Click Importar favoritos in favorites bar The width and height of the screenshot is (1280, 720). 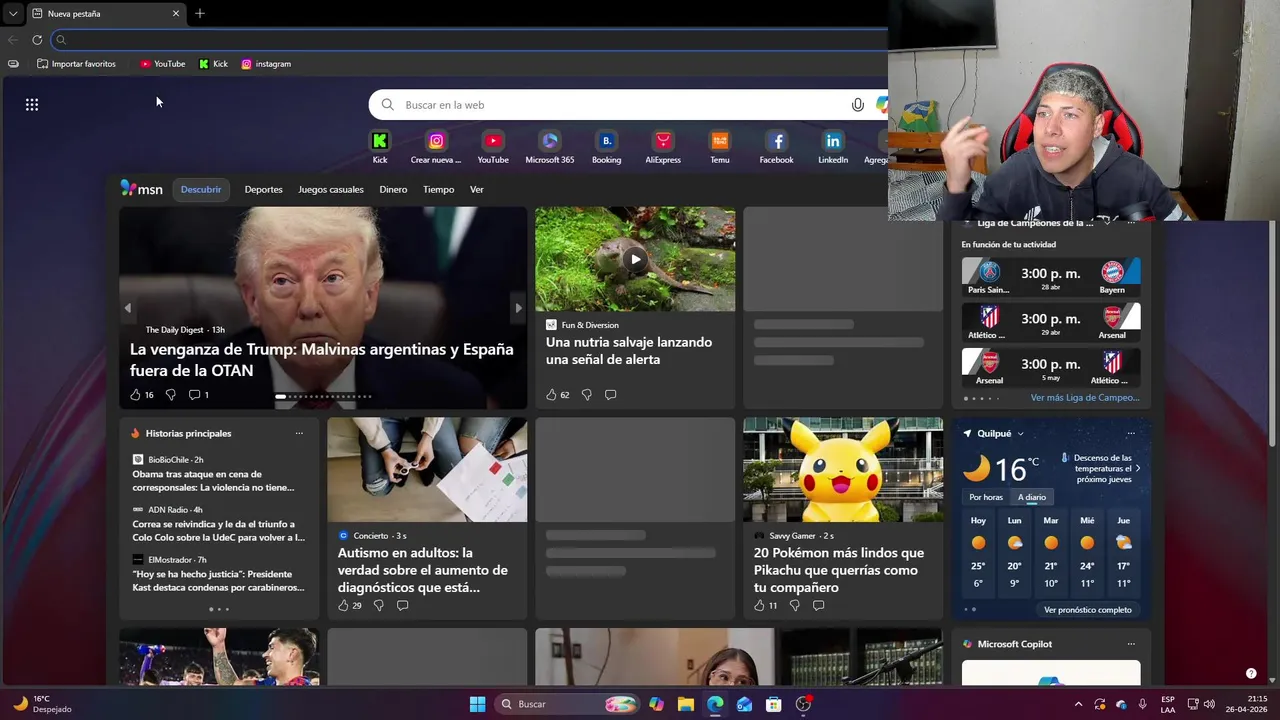tap(76, 64)
